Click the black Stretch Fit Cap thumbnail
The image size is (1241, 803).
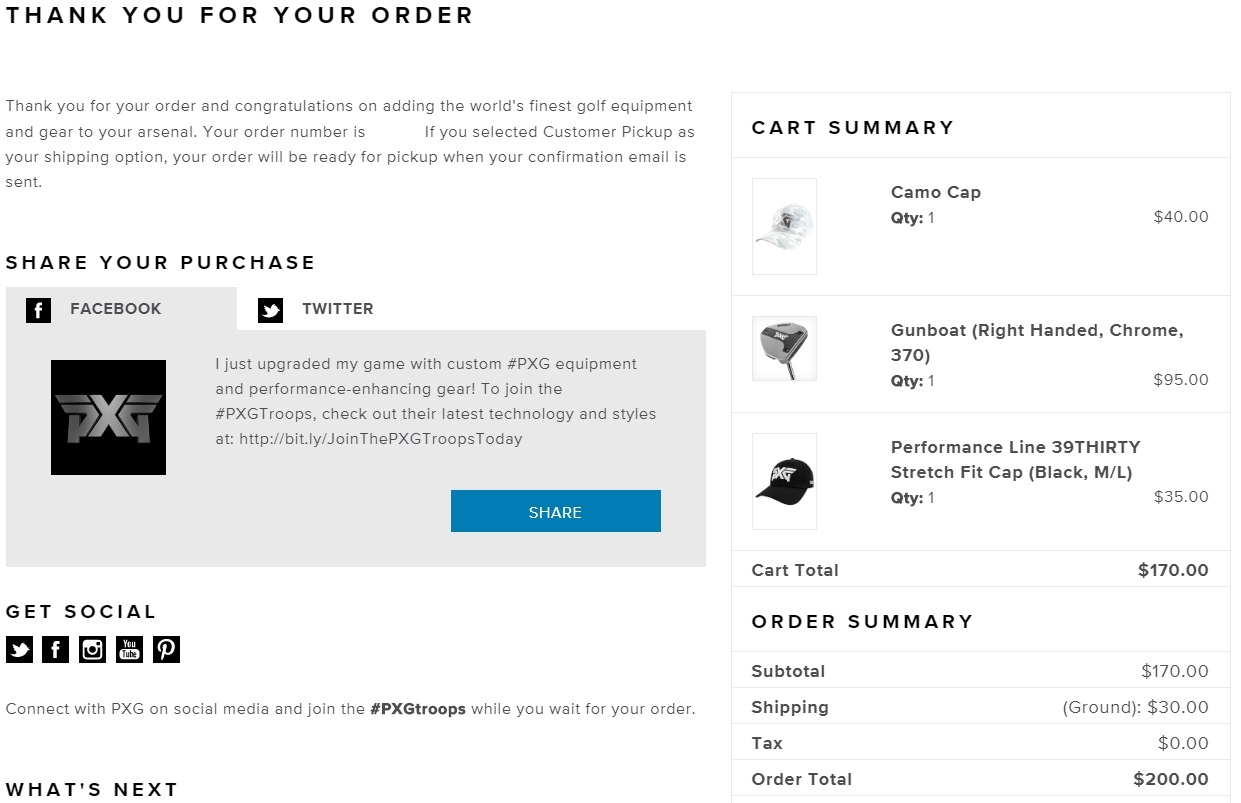tap(784, 481)
